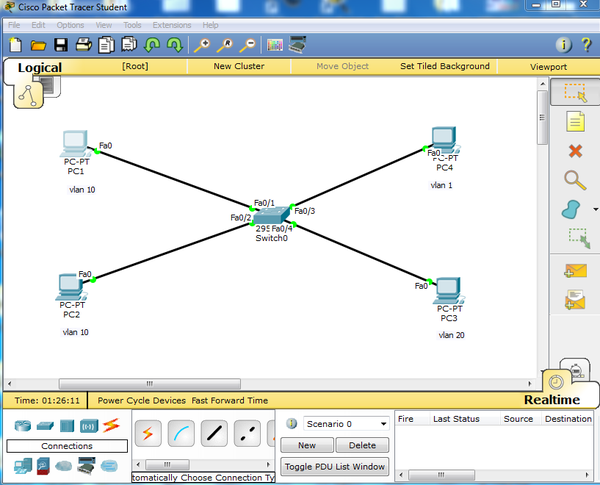Click the Undo arrow icon
Viewport: 600px width, 485px height.
pyautogui.click(x=152, y=45)
